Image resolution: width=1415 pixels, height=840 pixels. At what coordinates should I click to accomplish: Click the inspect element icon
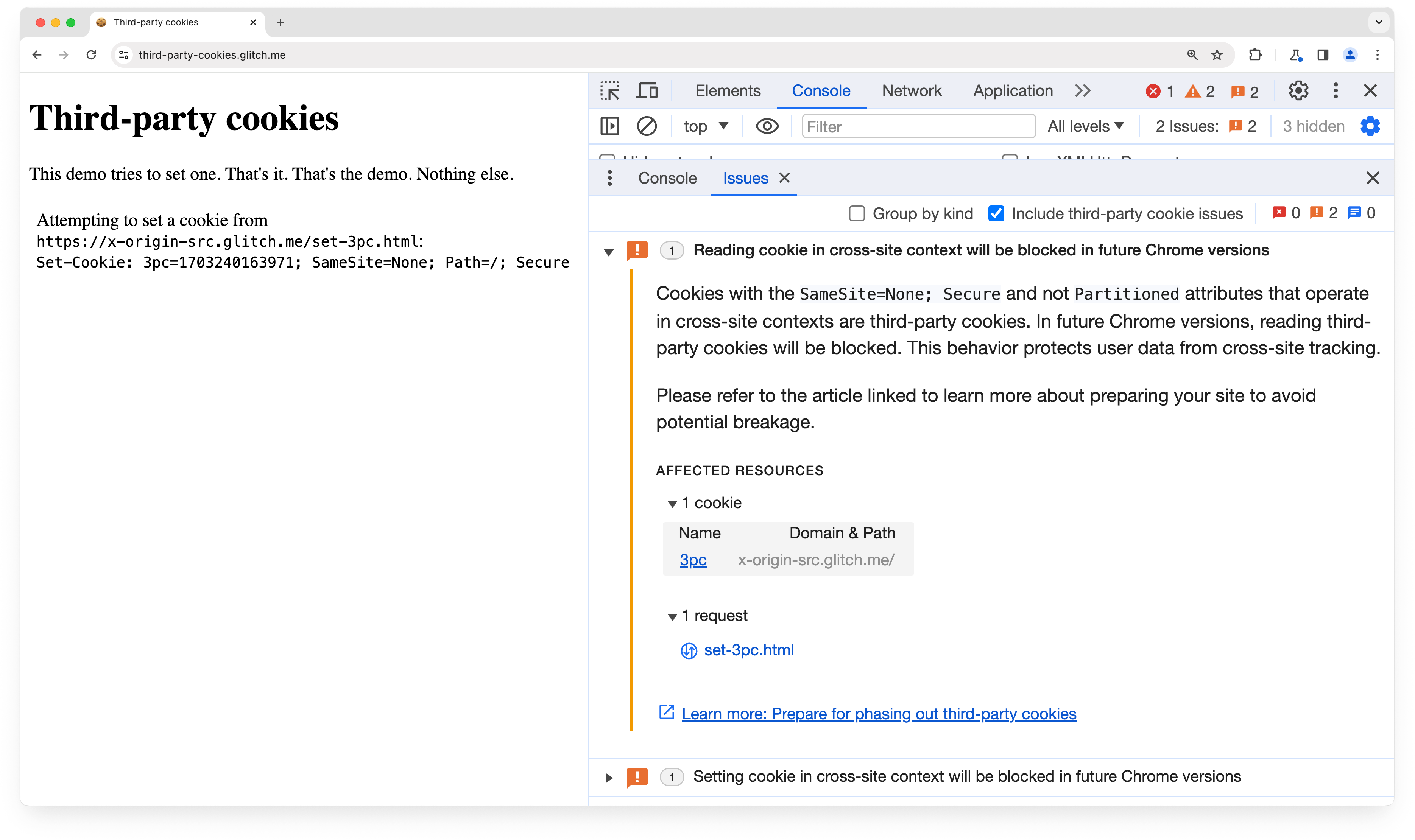(611, 90)
